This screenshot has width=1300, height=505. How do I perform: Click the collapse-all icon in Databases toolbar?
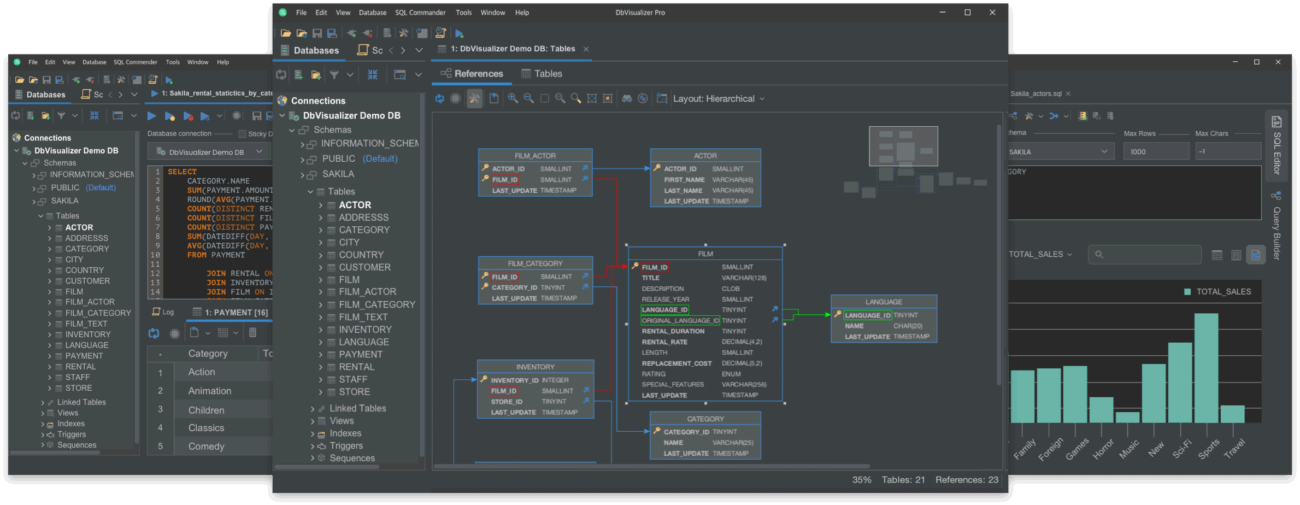[x=372, y=74]
